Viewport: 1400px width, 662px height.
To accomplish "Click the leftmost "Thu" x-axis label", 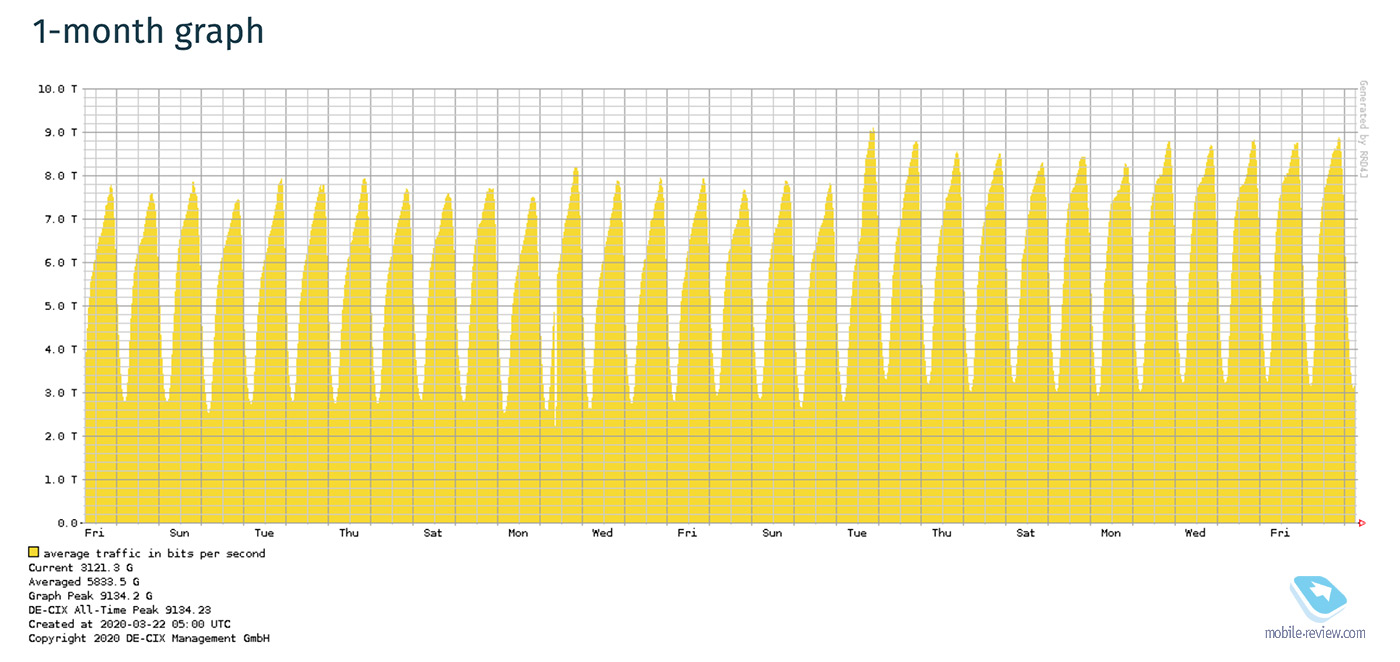I will click(x=348, y=533).
